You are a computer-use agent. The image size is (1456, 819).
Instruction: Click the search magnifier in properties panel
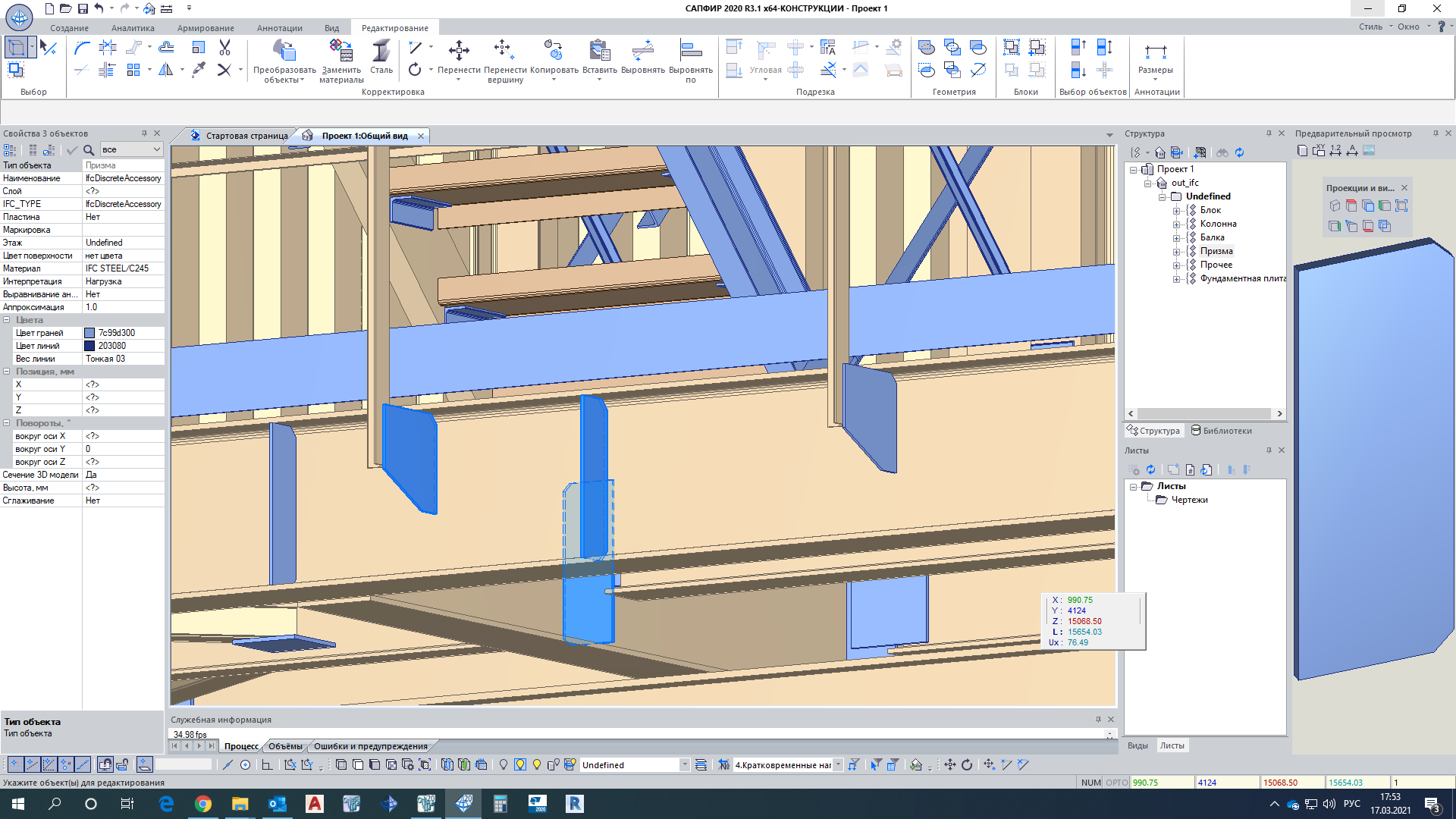[x=89, y=150]
